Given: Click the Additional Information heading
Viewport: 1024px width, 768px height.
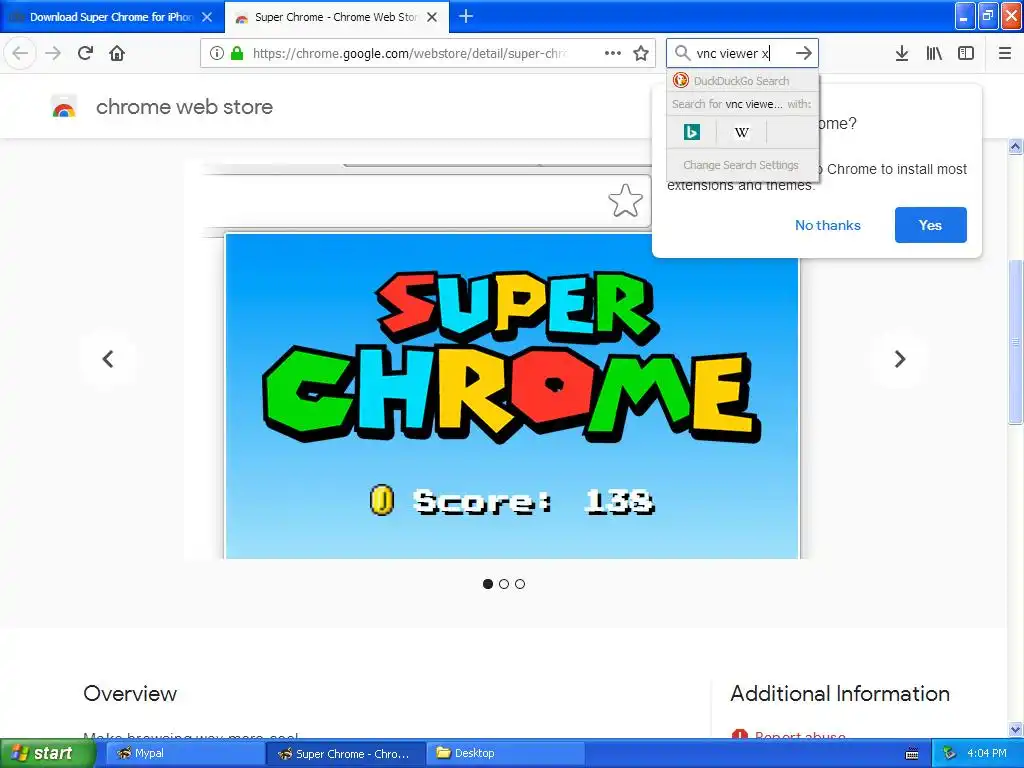Looking at the screenshot, I should click(x=840, y=694).
